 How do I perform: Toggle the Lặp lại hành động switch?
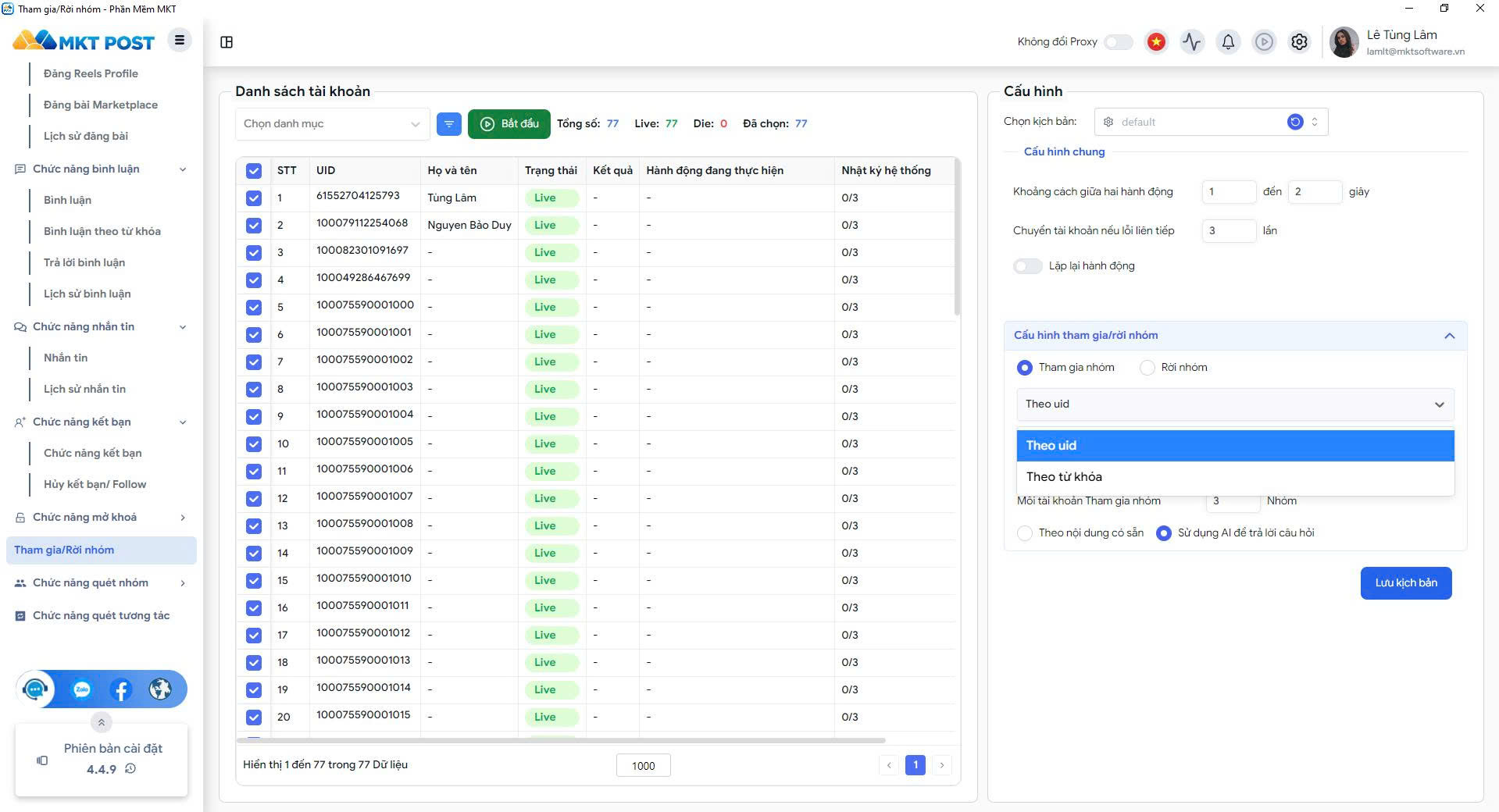tap(1028, 266)
